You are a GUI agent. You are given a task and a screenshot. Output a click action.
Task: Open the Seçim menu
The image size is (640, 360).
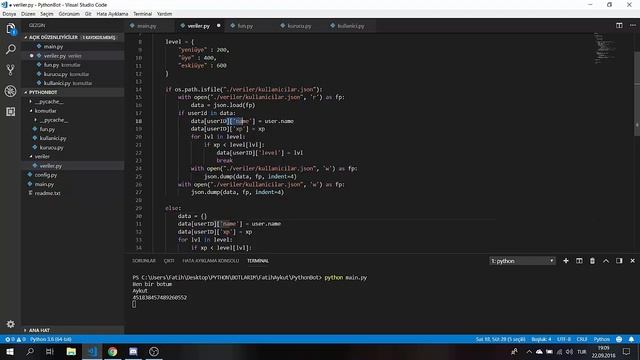47,14
